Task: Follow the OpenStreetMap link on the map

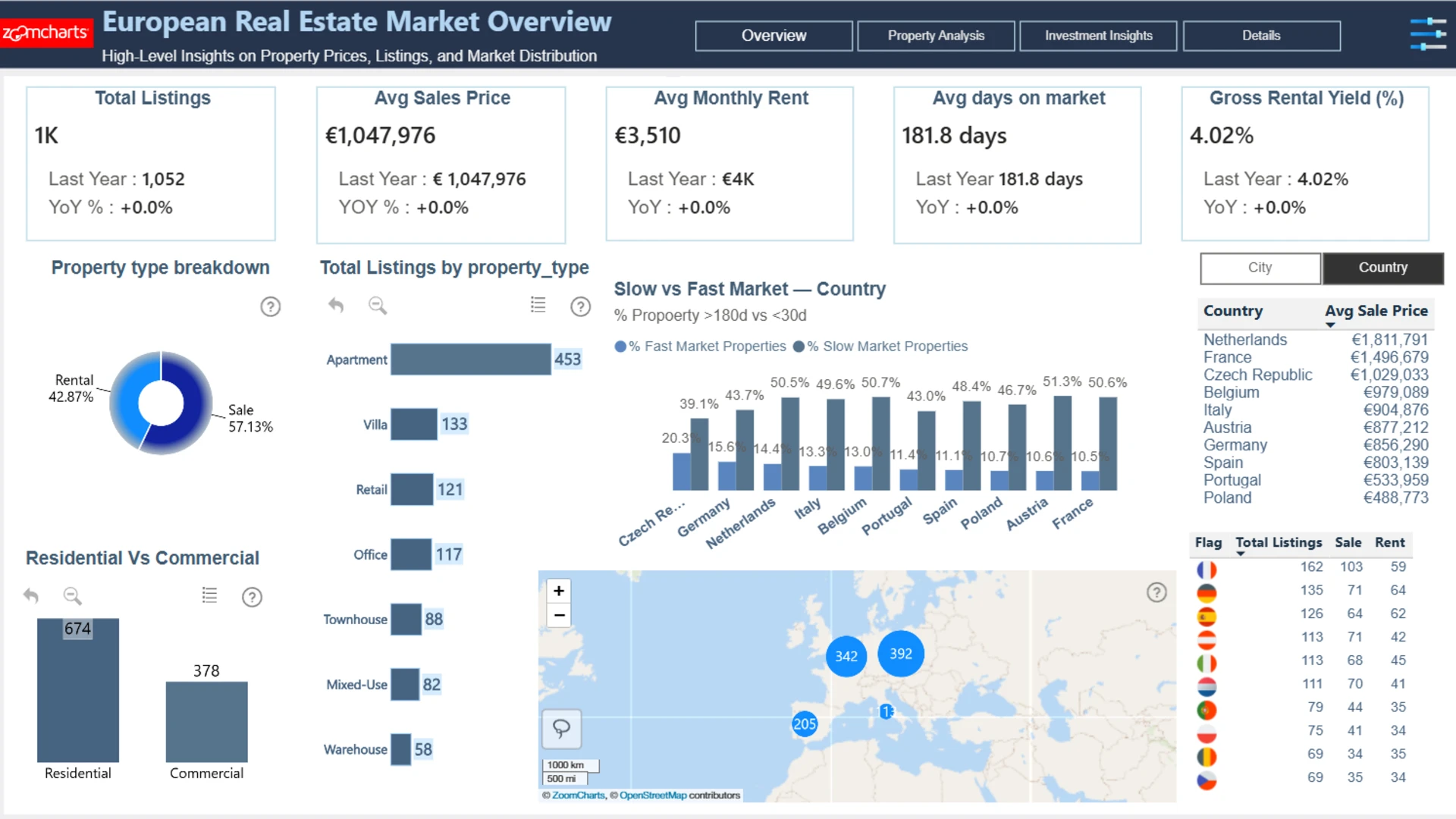Action: point(652,795)
